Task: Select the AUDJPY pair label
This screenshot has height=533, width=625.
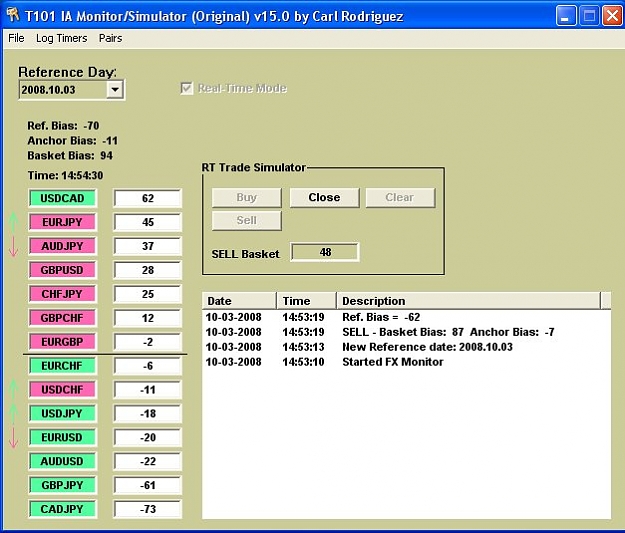Action: pos(63,246)
